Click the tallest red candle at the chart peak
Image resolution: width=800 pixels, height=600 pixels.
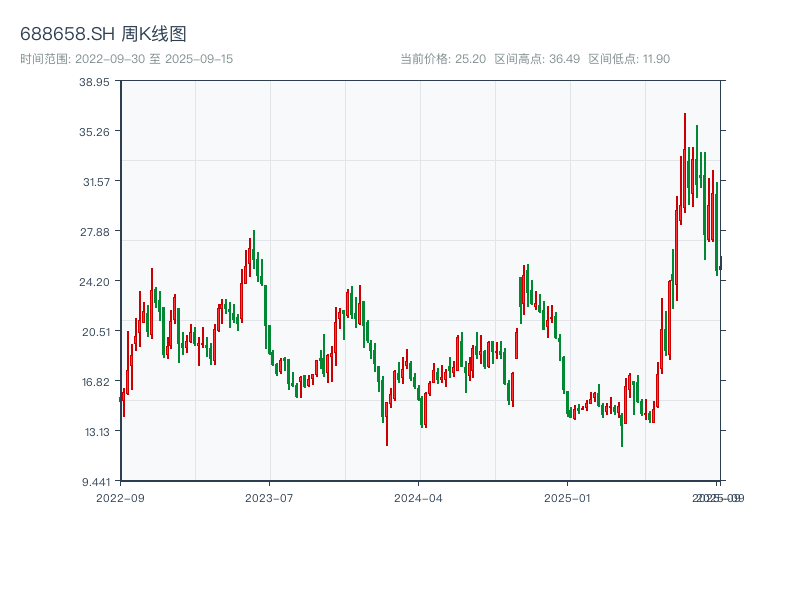[x=685, y=162]
